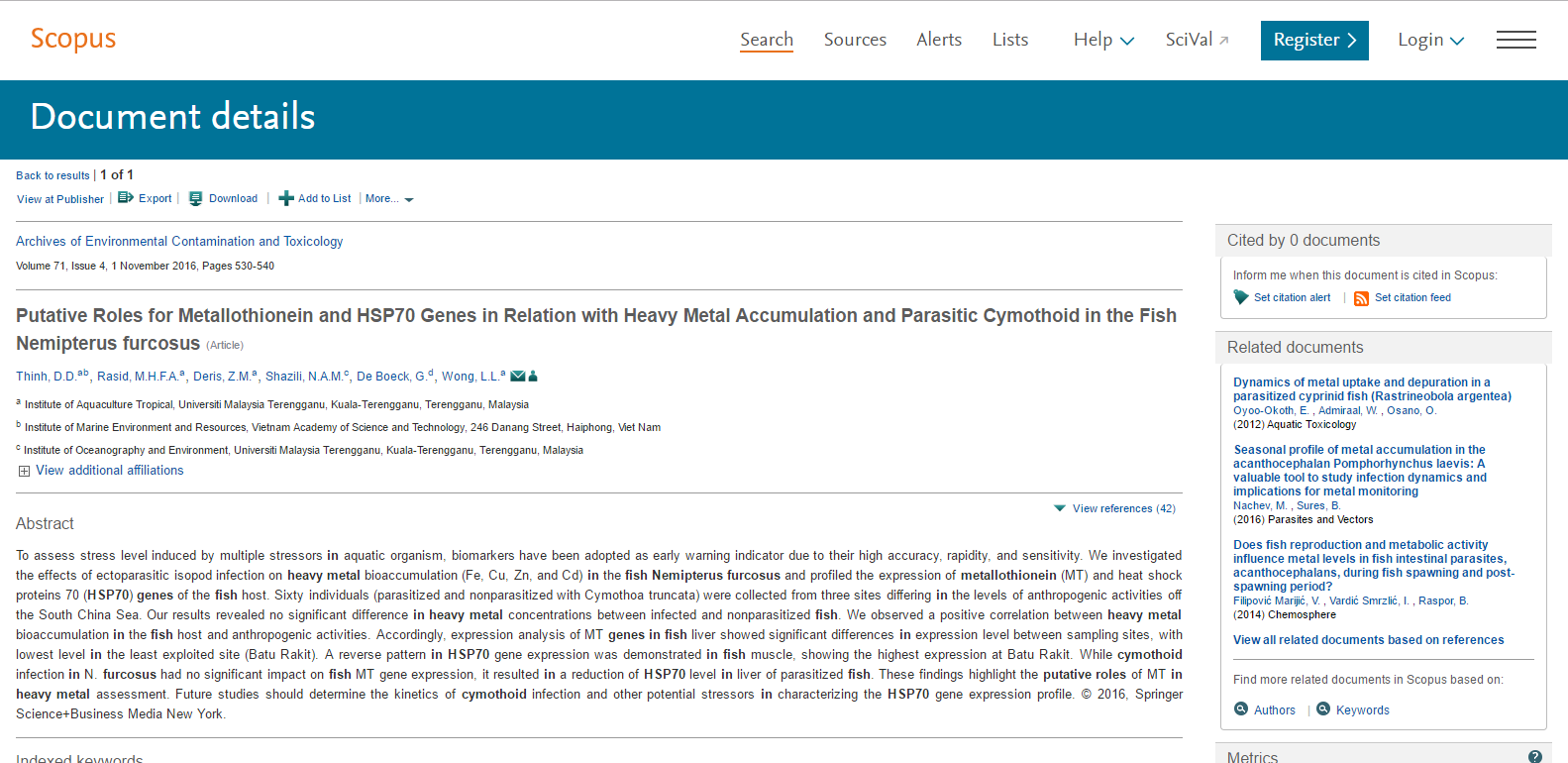Find related documents by Authors
The width and height of the screenshot is (1568, 763).
1265,709
